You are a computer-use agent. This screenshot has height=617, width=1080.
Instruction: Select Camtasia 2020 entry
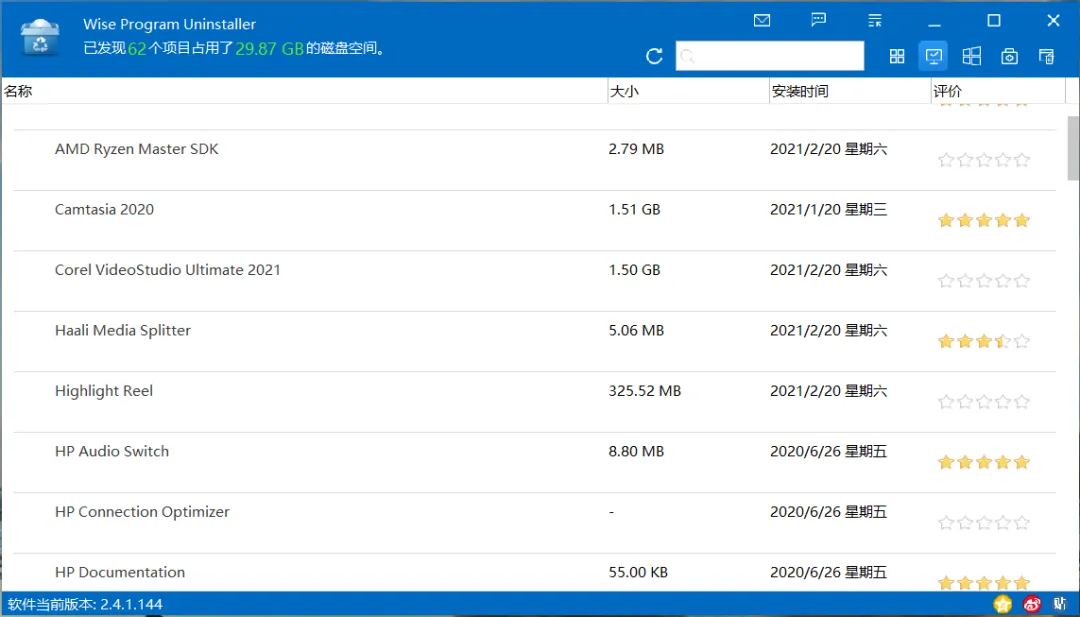pyautogui.click(x=534, y=220)
